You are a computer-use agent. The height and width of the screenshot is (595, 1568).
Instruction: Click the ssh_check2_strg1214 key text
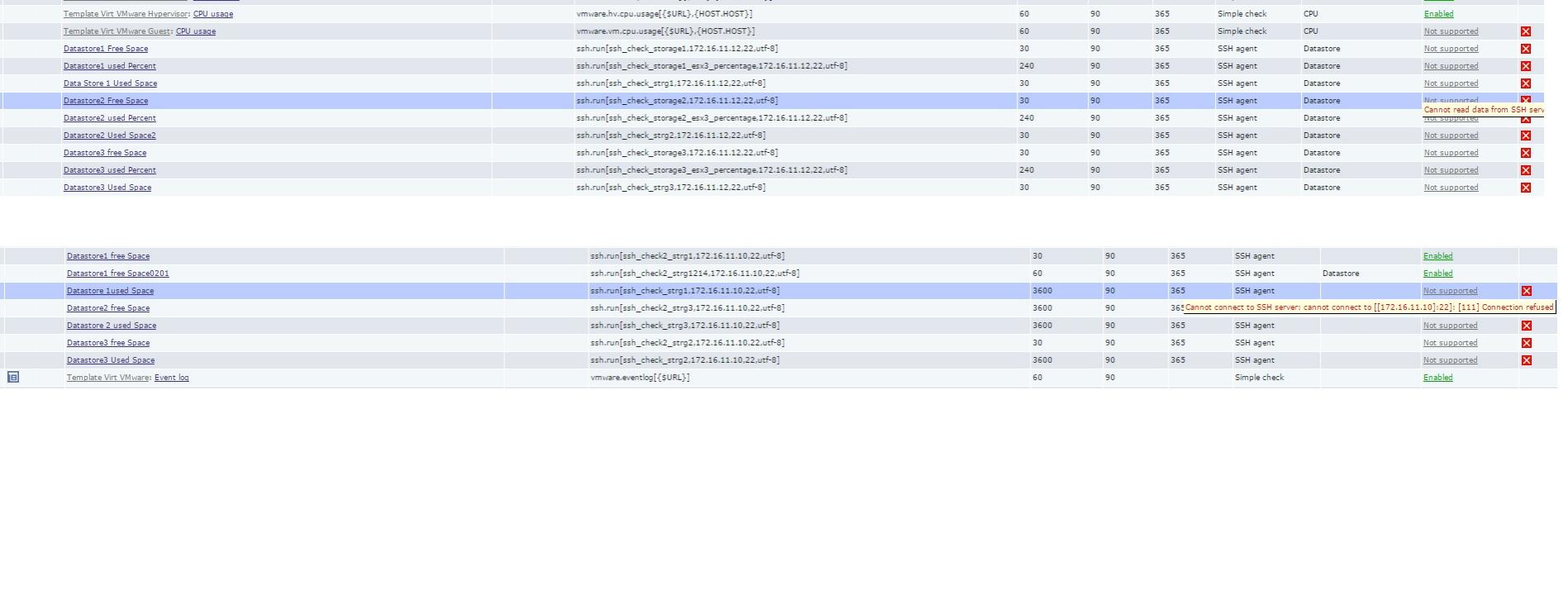694,274
